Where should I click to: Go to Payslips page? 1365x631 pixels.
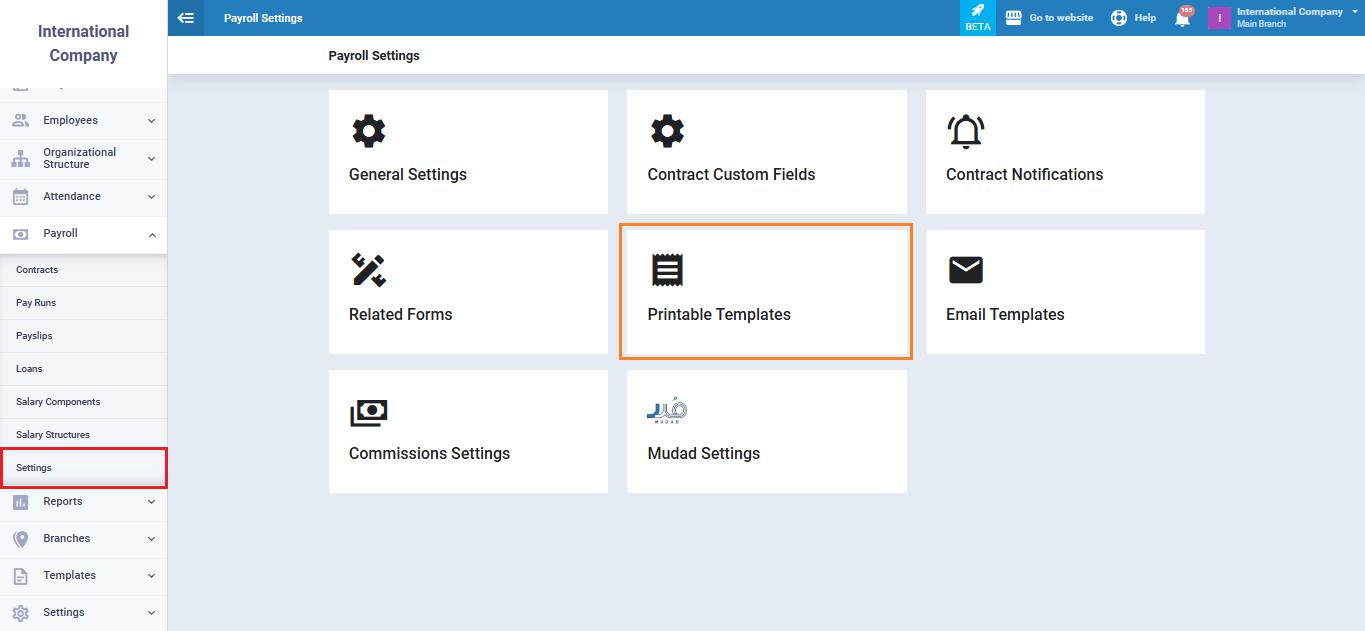tap(34, 336)
